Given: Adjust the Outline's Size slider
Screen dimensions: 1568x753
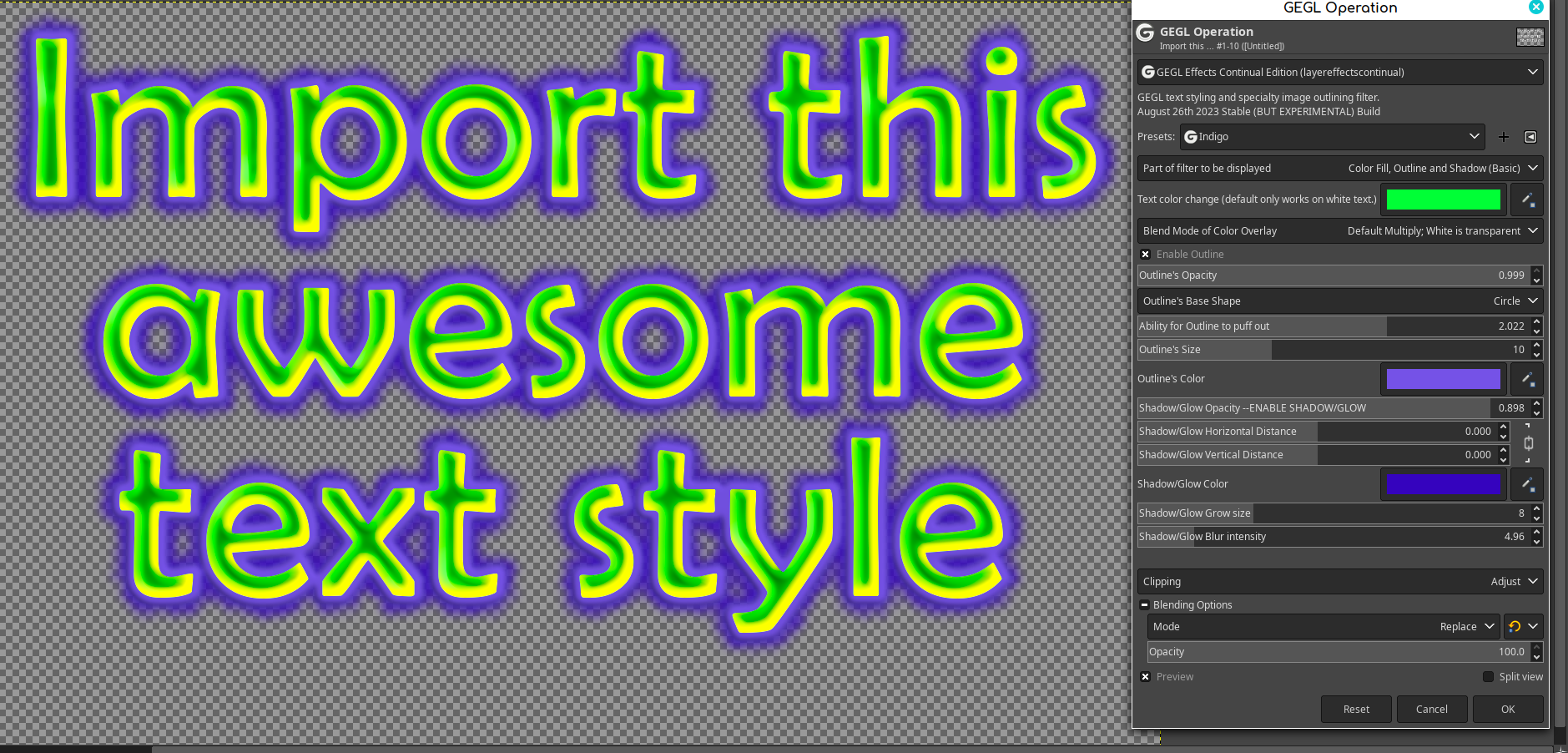Looking at the screenshot, I should pyautogui.click(x=1334, y=350).
